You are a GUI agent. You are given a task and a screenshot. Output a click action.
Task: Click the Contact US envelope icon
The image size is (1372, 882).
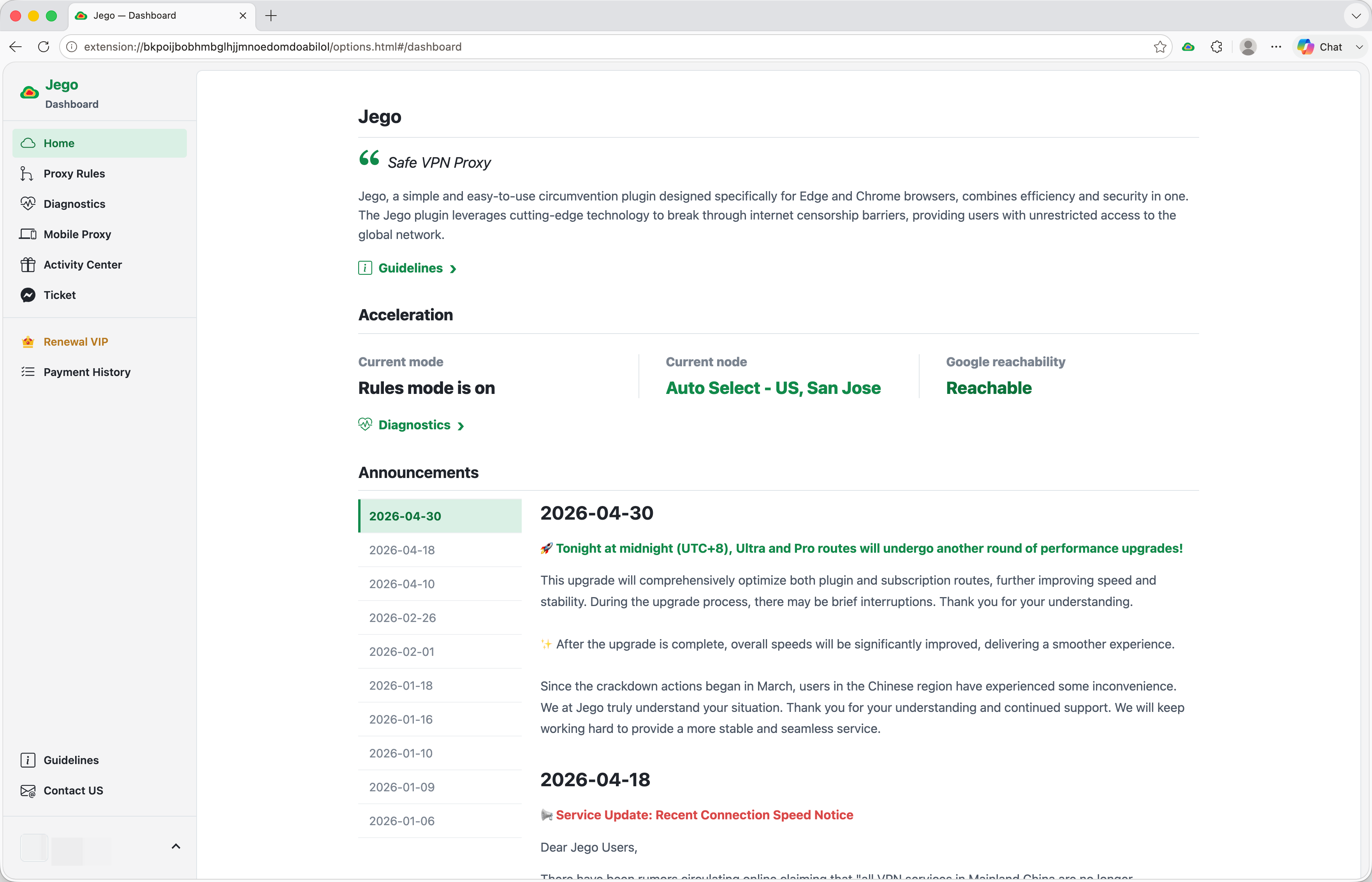[28, 791]
